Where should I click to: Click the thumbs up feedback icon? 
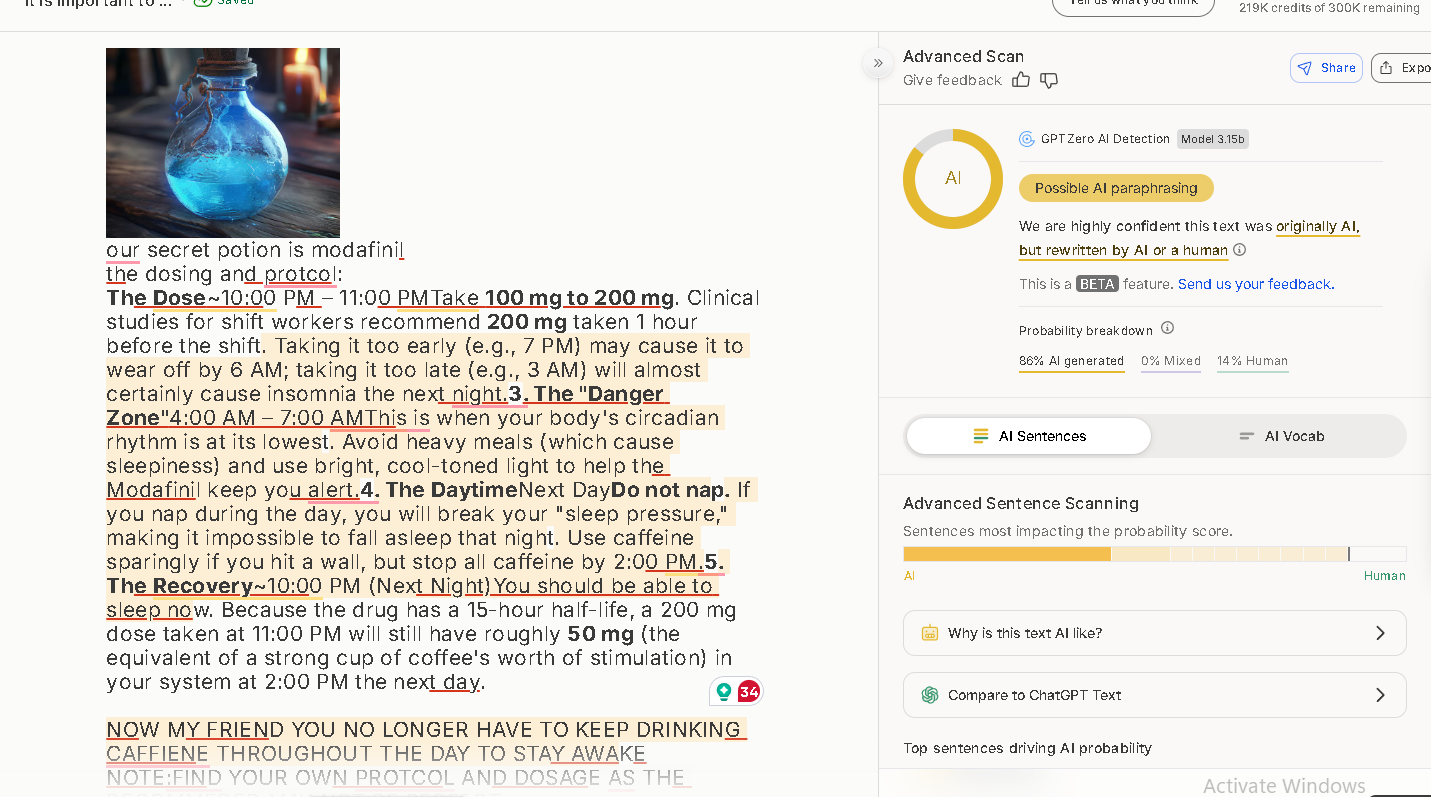(1020, 80)
